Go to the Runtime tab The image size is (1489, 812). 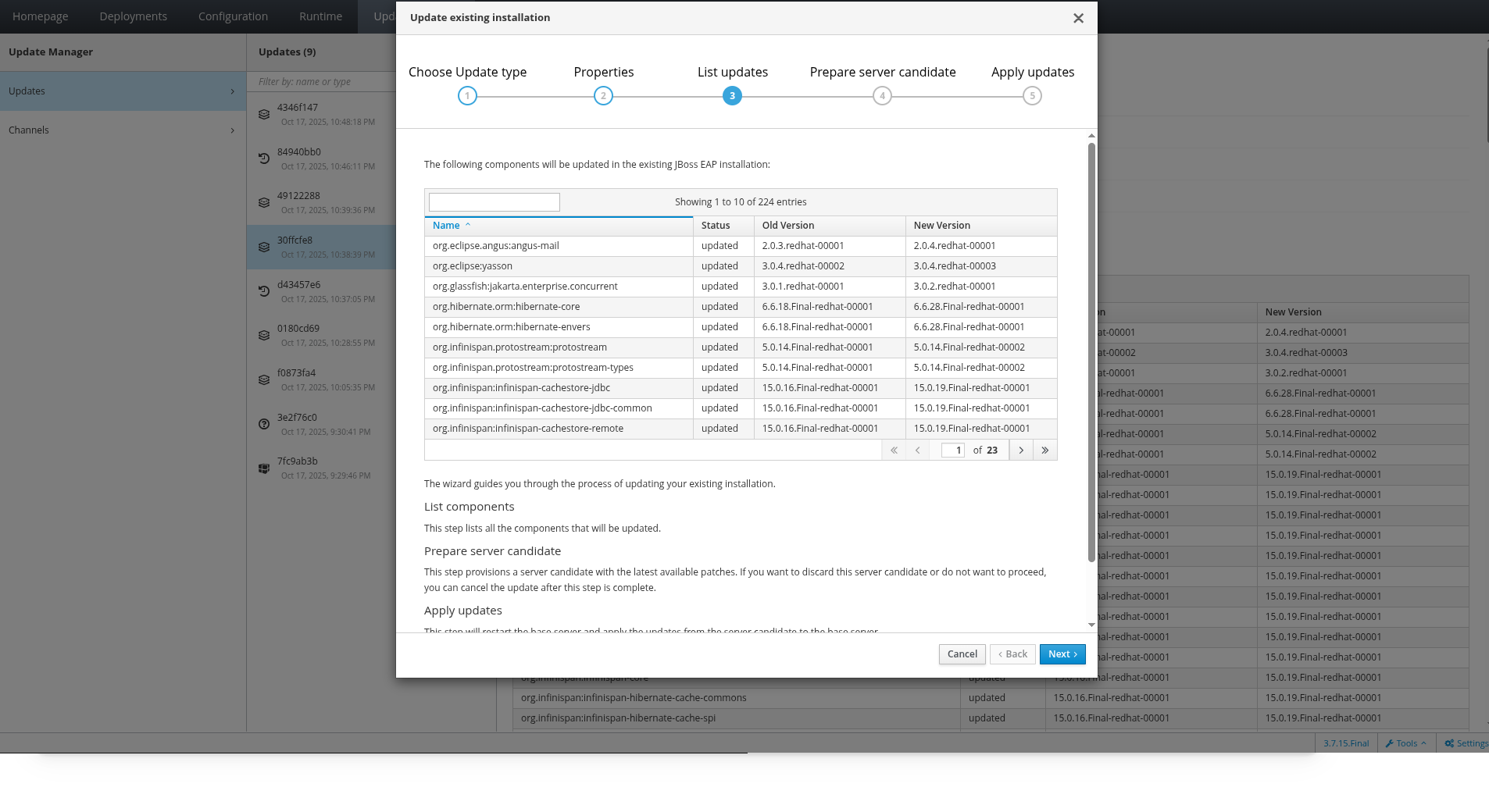[320, 16]
